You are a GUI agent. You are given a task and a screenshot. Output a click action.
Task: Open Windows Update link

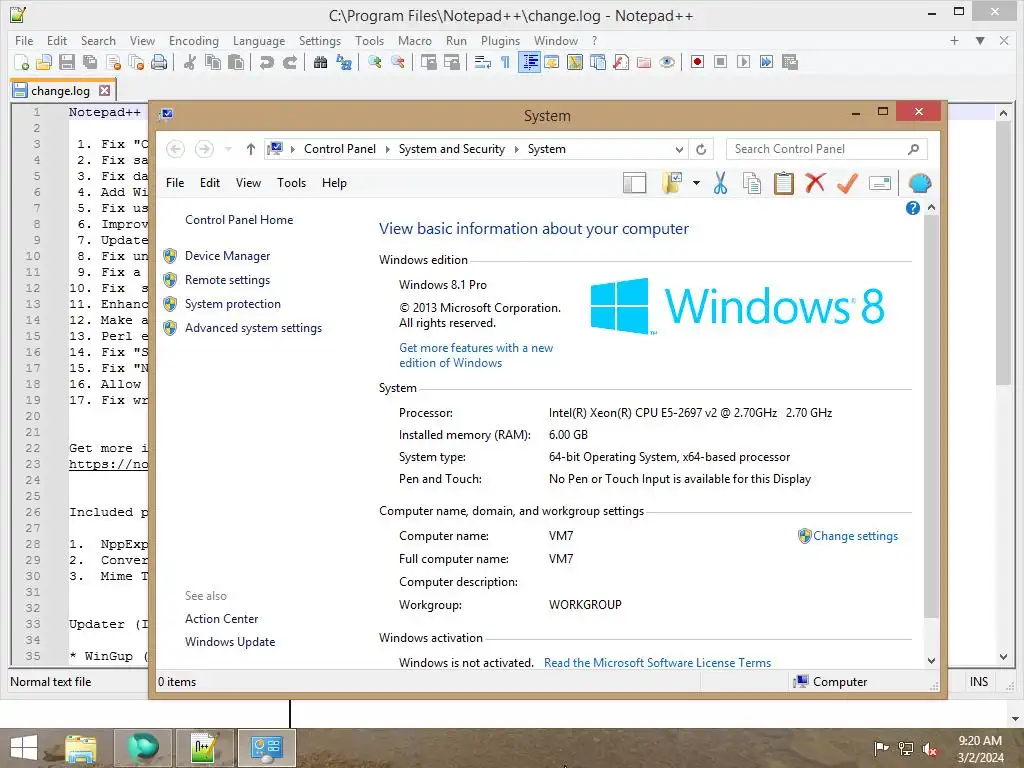[x=230, y=642]
